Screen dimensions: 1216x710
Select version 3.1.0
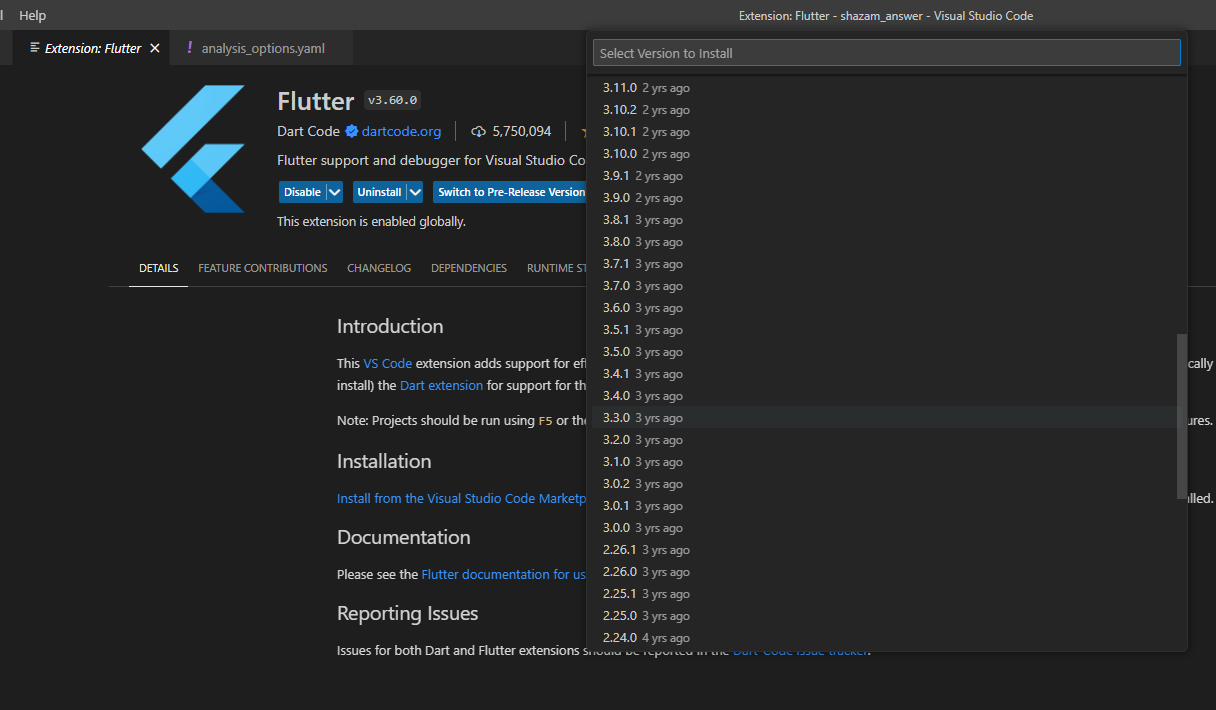pos(887,462)
